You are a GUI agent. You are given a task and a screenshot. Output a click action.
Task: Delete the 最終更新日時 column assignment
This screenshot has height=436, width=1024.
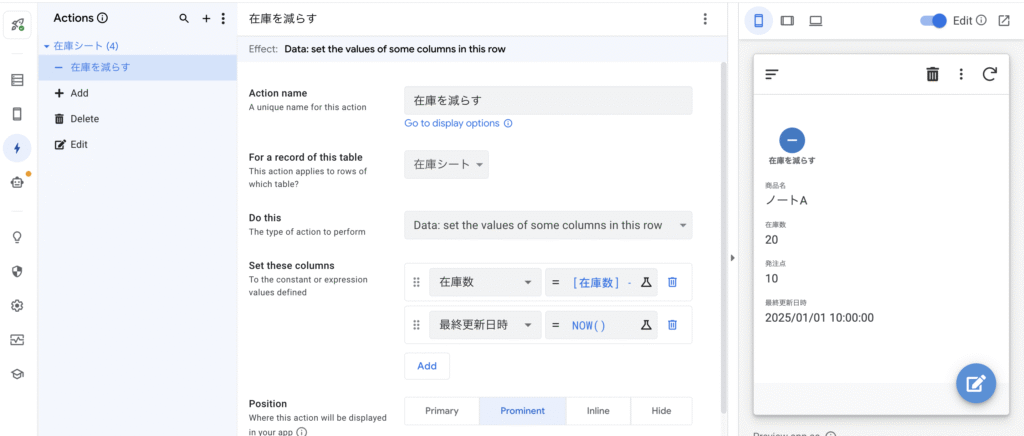(x=672, y=325)
